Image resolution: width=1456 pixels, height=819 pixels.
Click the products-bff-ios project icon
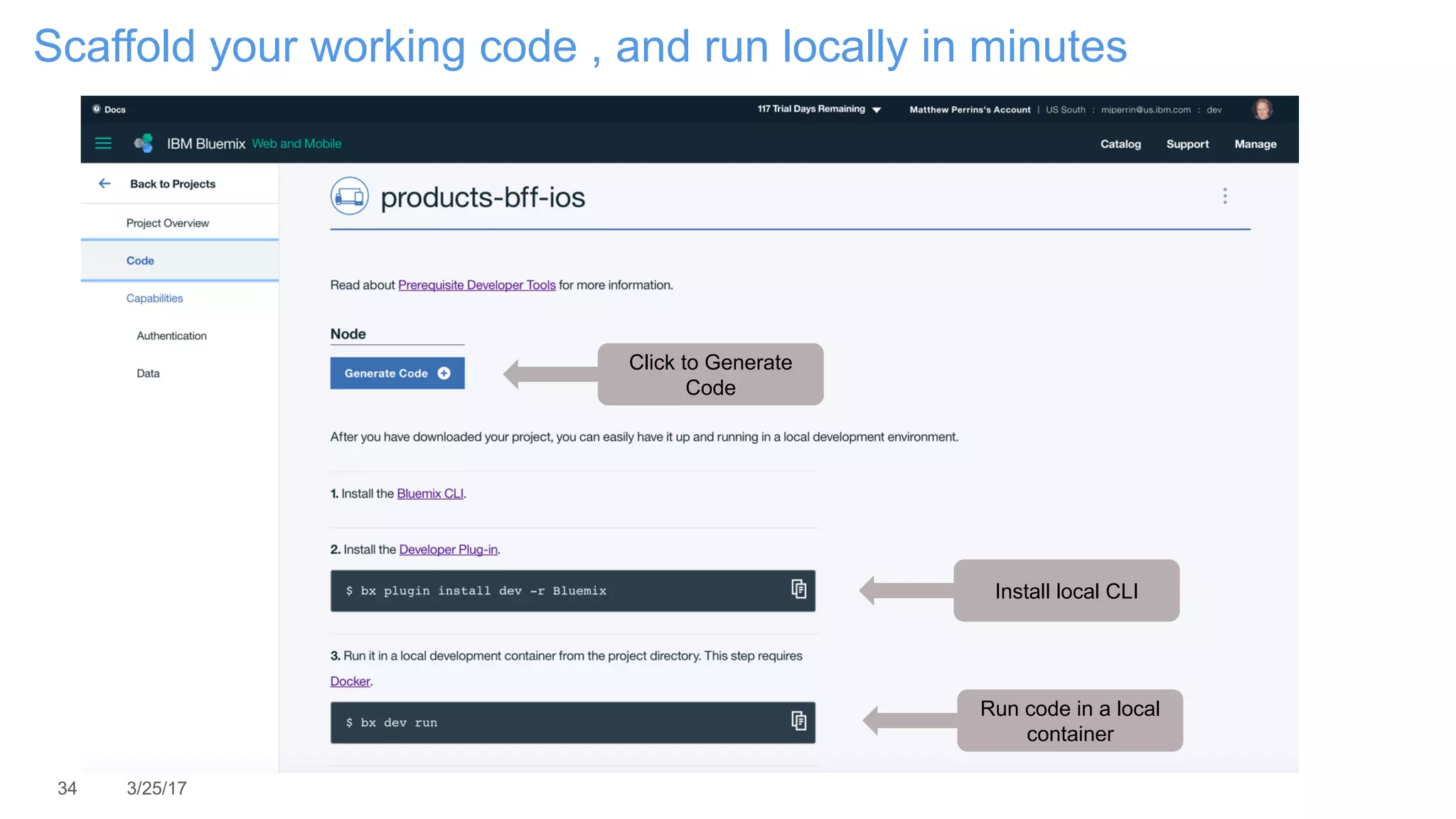tap(349, 196)
